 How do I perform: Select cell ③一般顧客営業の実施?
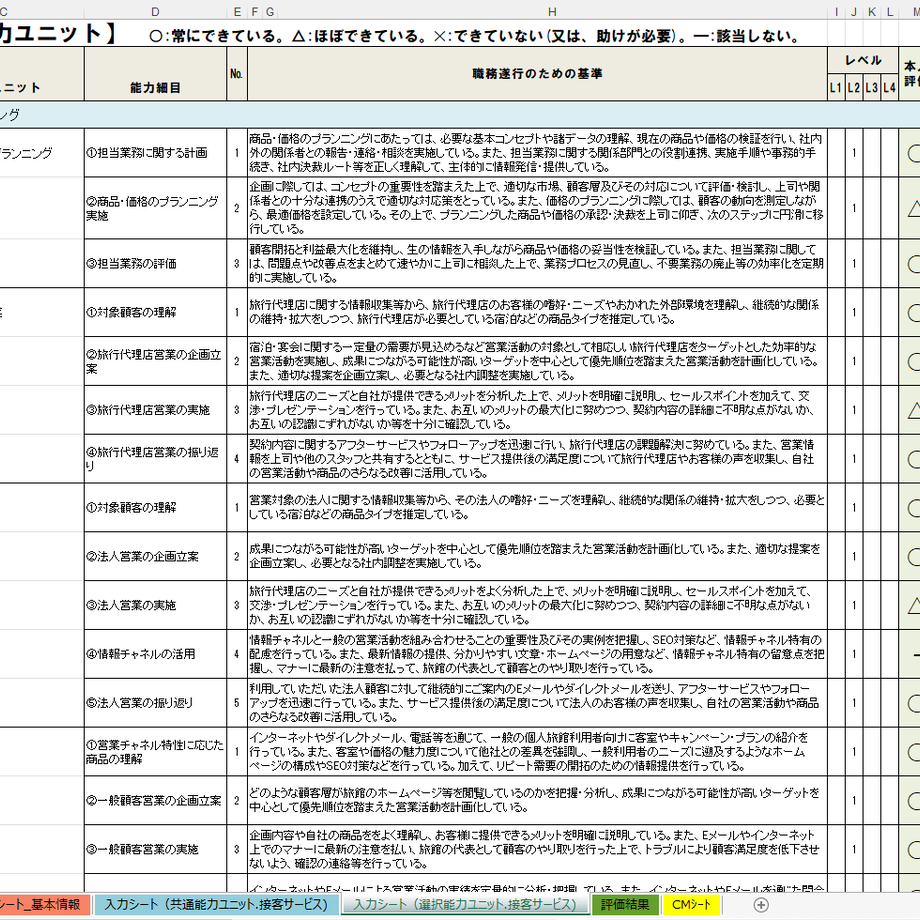(x=155, y=849)
